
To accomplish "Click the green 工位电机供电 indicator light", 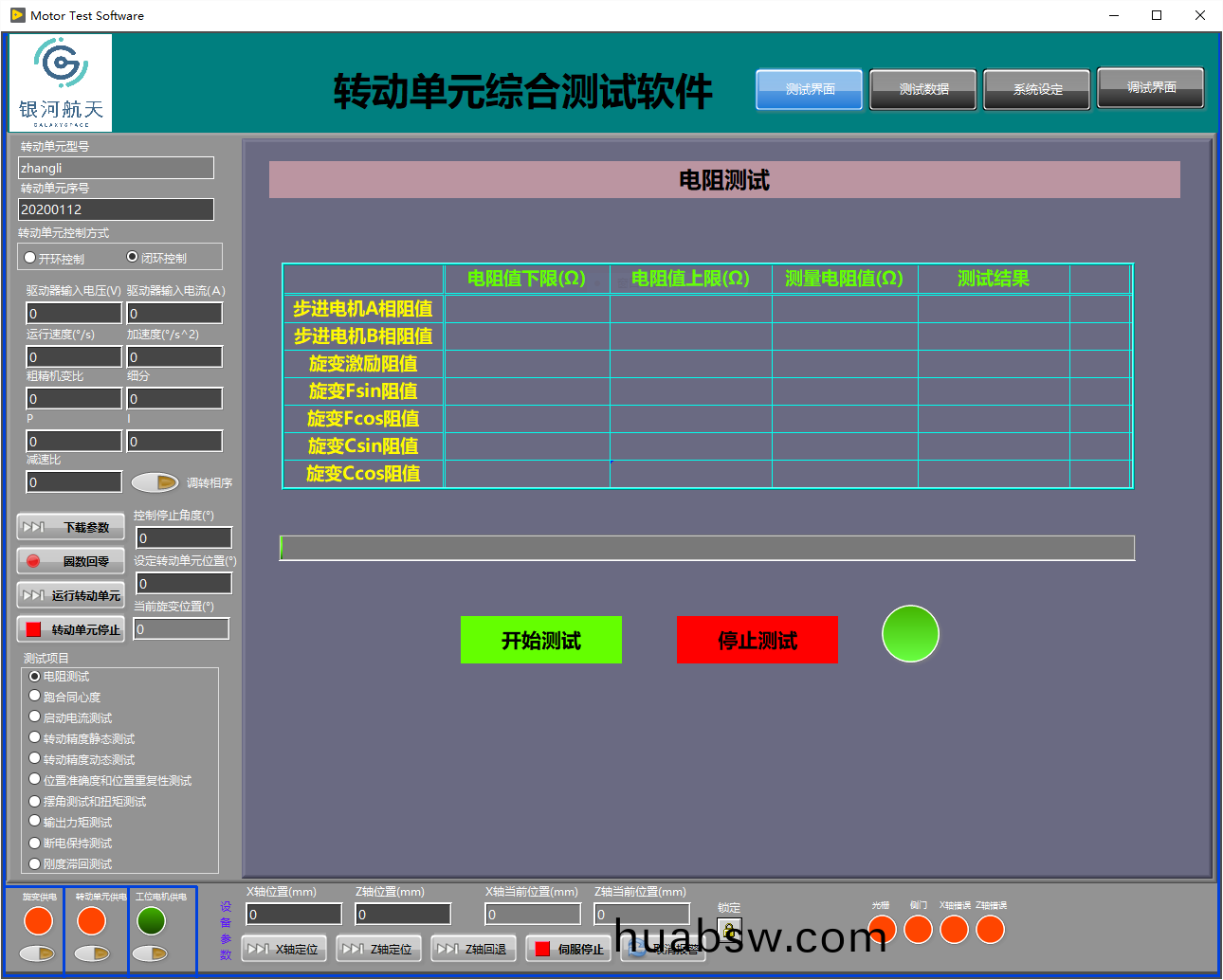I will pyautogui.click(x=151, y=920).
